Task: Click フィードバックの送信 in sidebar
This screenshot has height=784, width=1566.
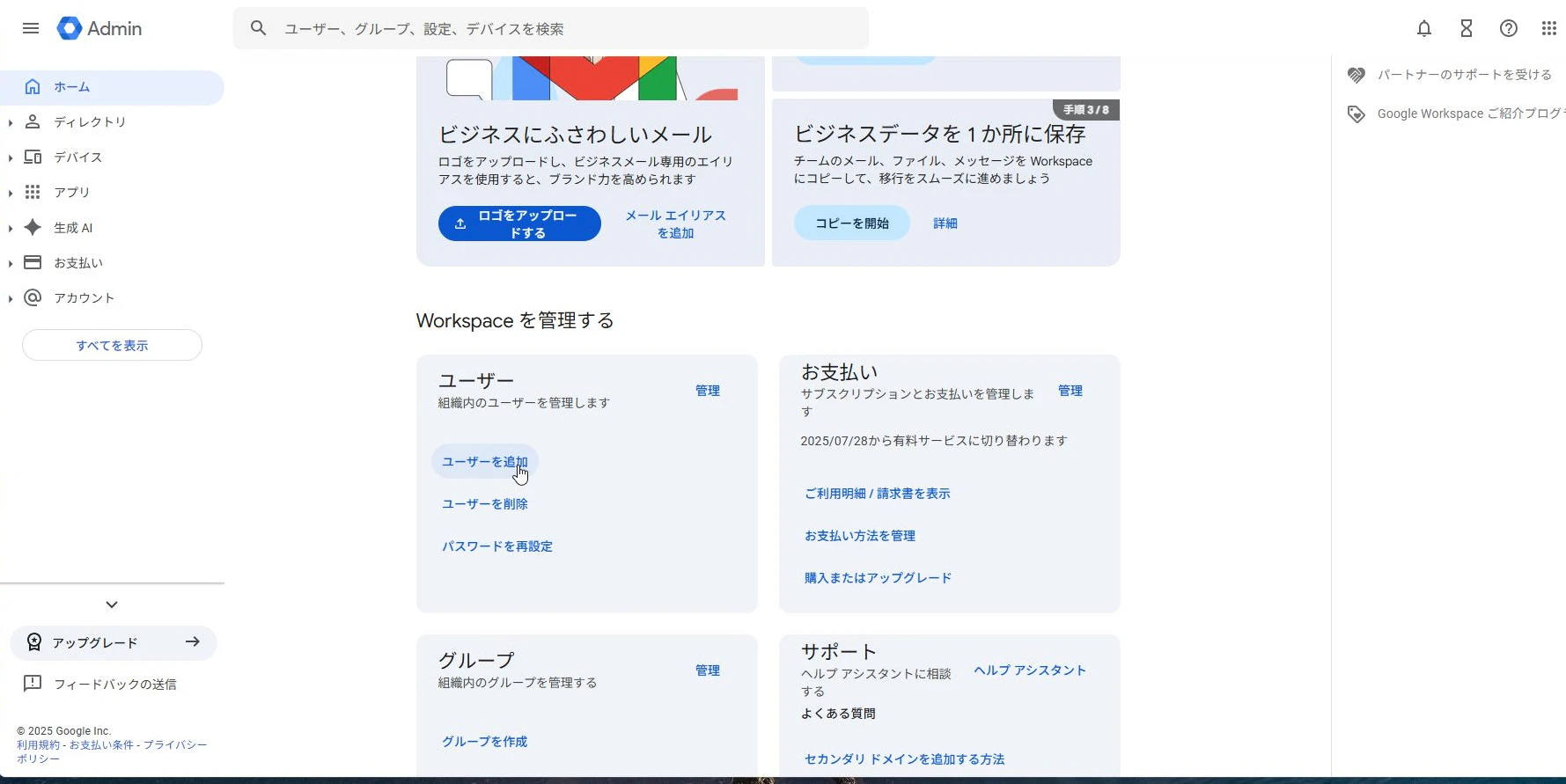Action: 115,684
